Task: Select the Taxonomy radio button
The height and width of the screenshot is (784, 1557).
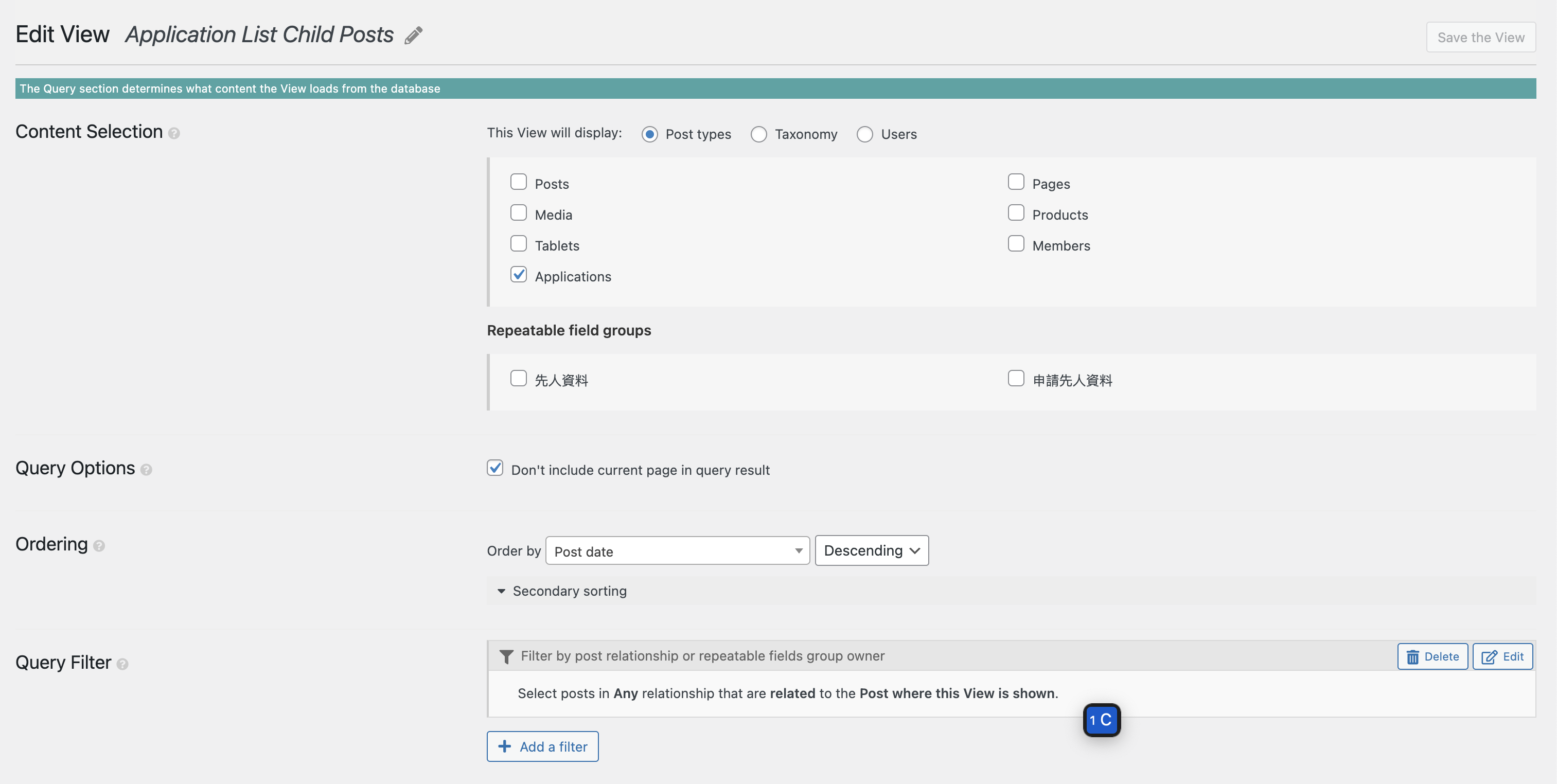Action: point(759,134)
